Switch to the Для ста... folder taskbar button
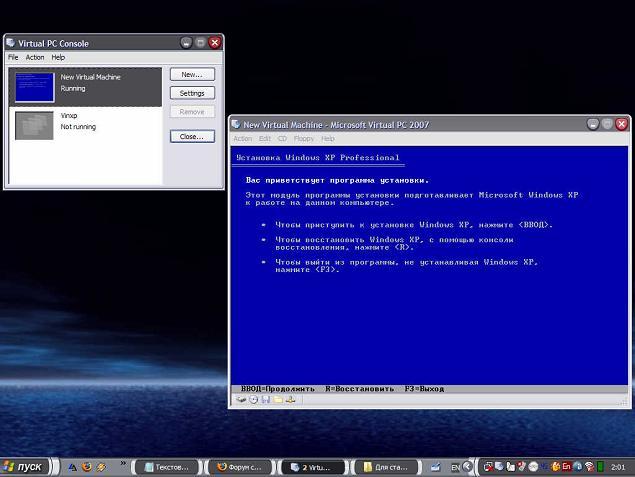 coord(385,467)
